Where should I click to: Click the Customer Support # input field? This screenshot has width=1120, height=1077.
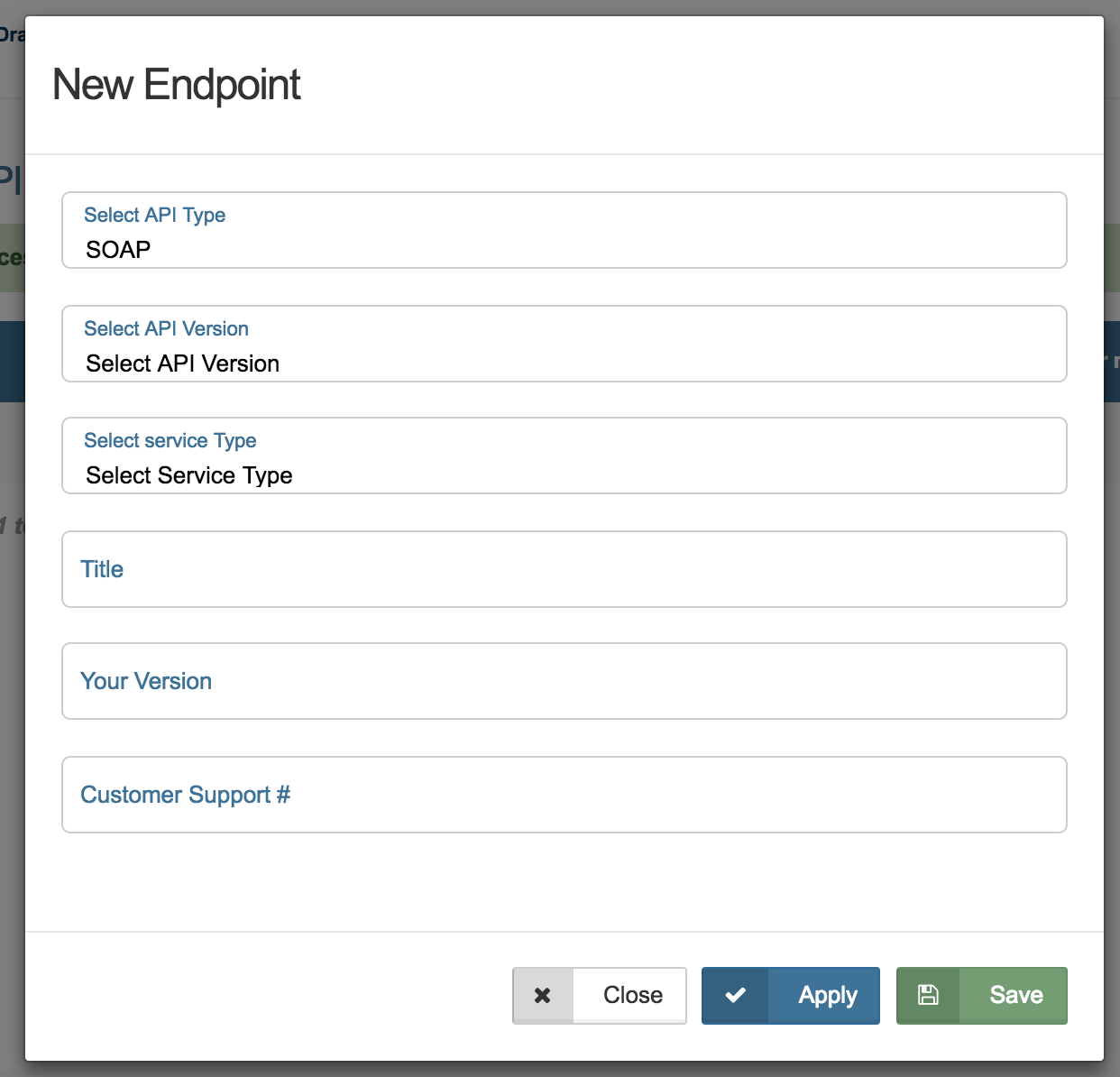564,795
